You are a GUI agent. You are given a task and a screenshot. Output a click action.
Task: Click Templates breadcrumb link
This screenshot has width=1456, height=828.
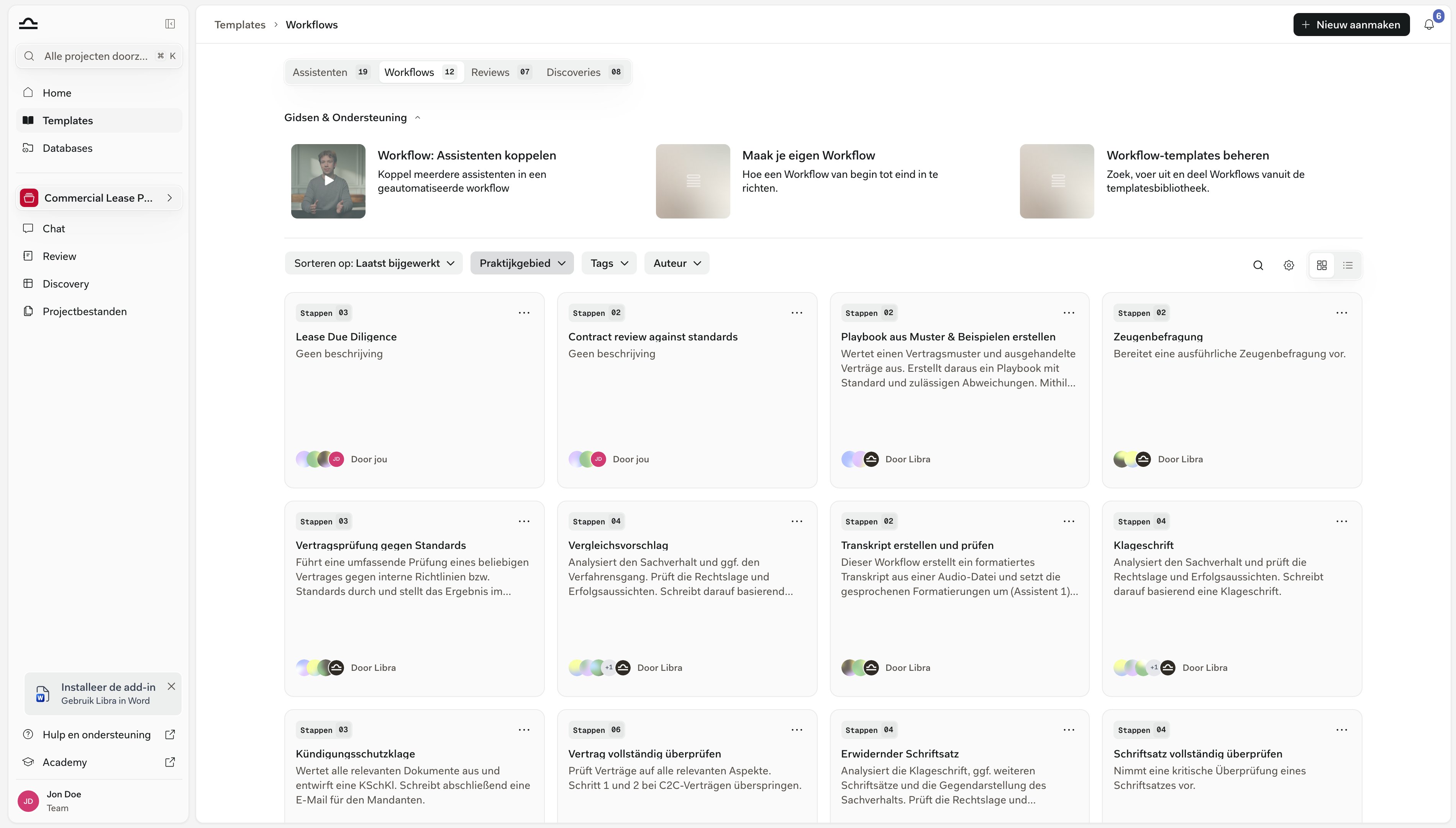pyautogui.click(x=240, y=25)
